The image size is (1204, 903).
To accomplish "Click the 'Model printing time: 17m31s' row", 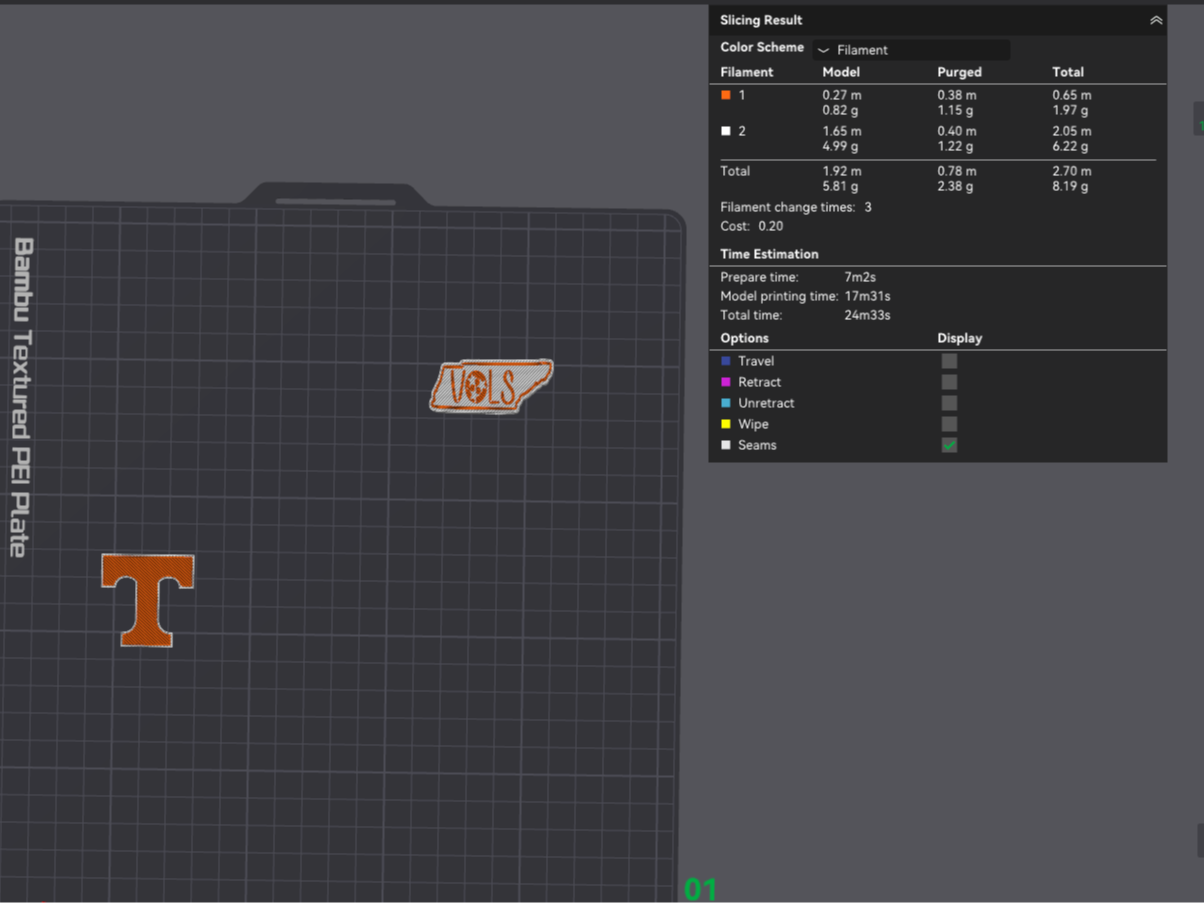I will coord(805,296).
